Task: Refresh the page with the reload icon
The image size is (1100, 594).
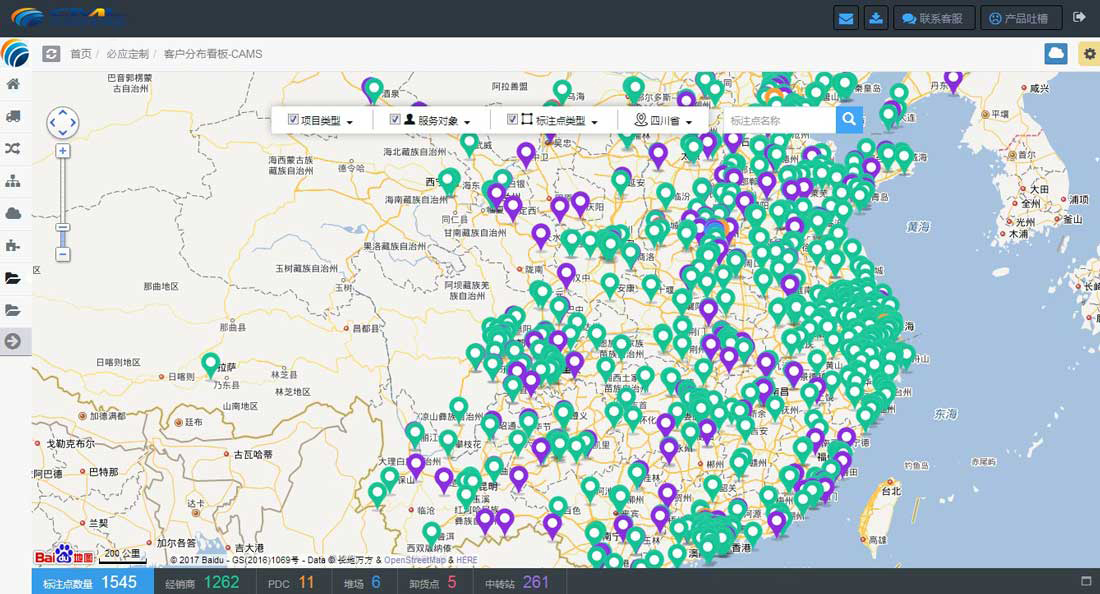Action: (x=51, y=53)
